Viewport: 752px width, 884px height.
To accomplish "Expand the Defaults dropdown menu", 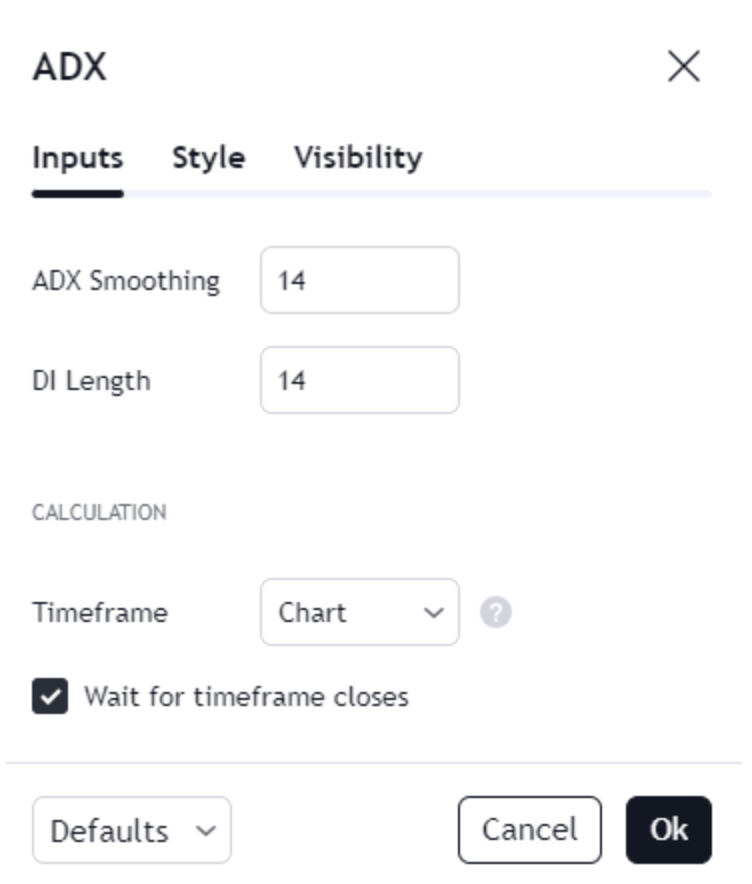I will [131, 830].
